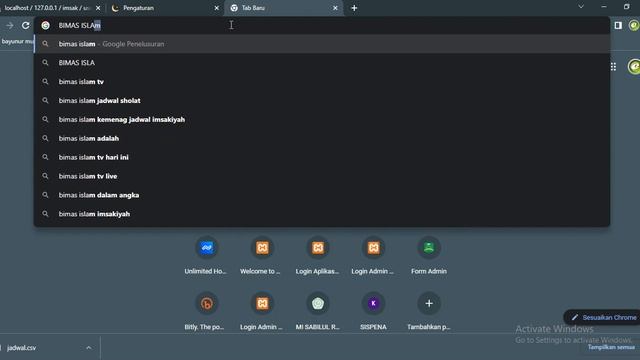Choose the "bimas islam tv live" suggestion
The height and width of the screenshot is (360, 640).
(x=322, y=176)
